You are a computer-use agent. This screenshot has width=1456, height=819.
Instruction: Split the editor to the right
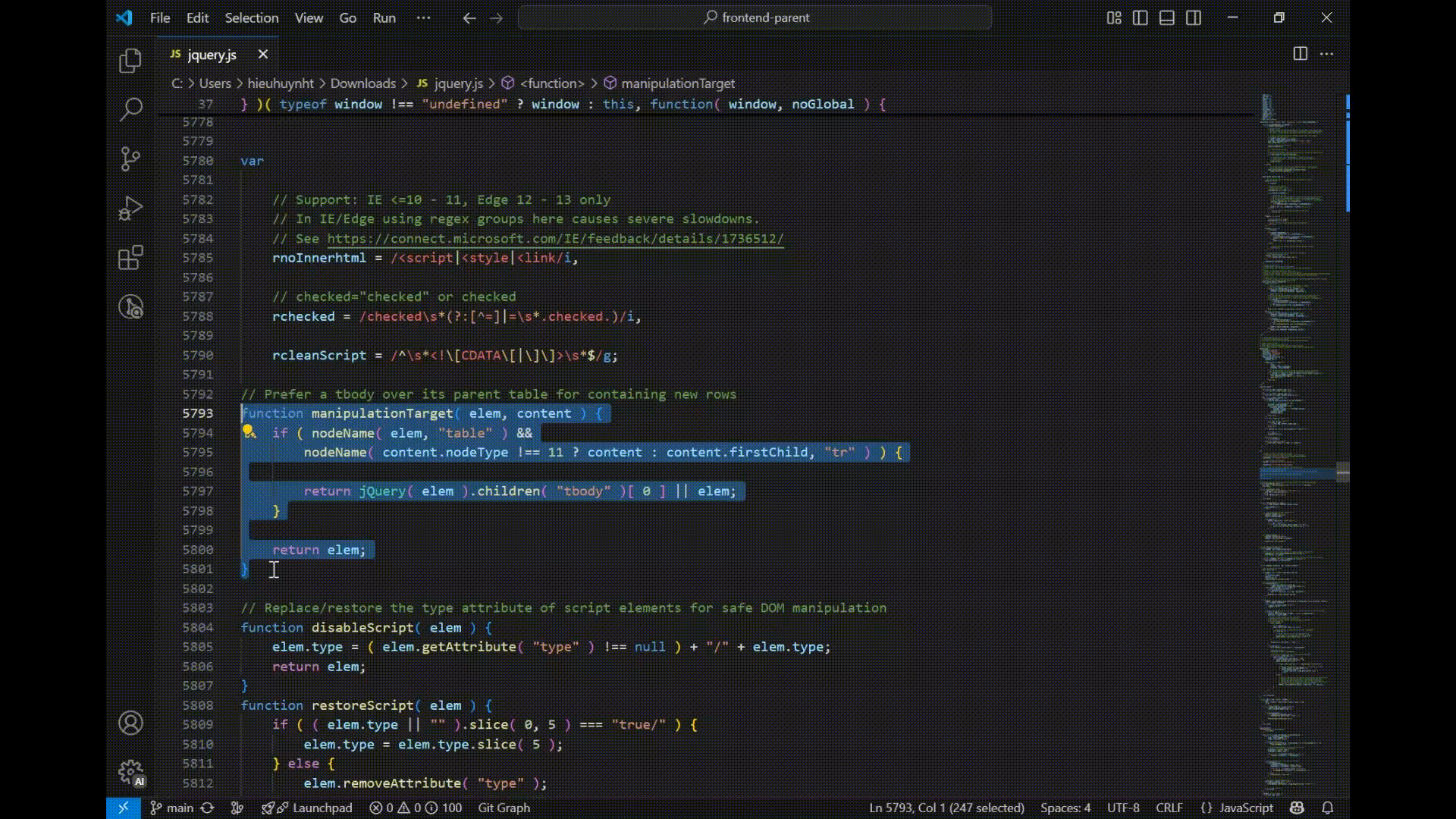[x=1300, y=54]
